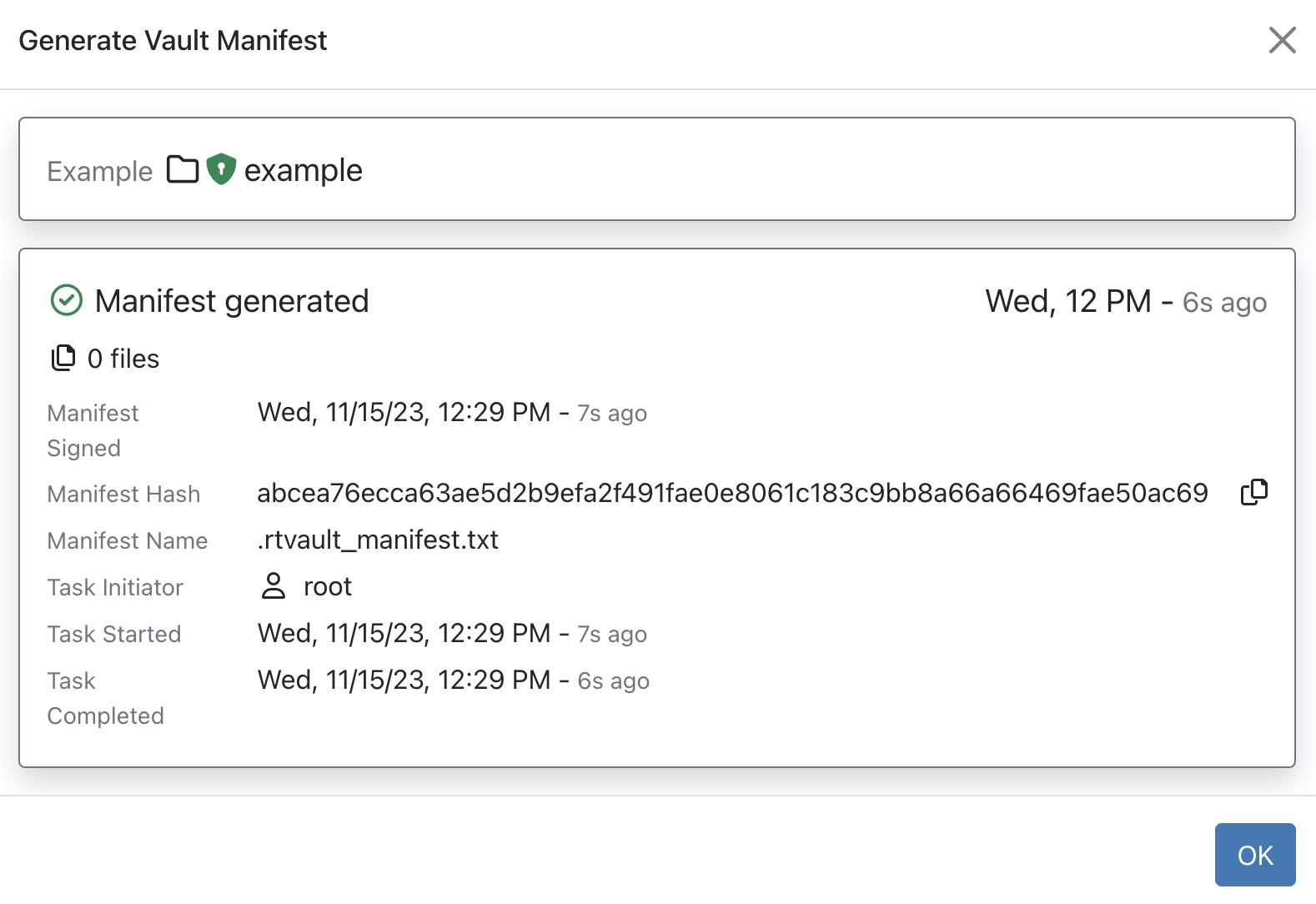Click the example vault name
The image size is (1316, 904).
303,170
